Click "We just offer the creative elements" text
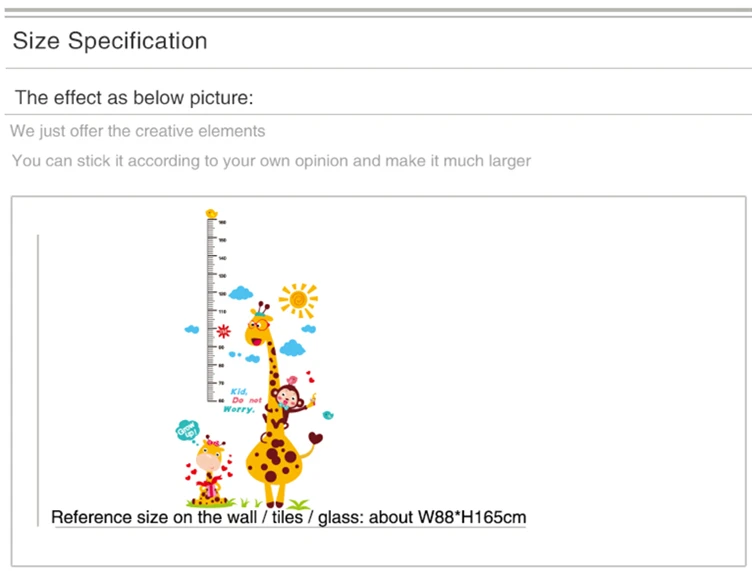The height and width of the screenshot is (571, 752). coord(138,131)
